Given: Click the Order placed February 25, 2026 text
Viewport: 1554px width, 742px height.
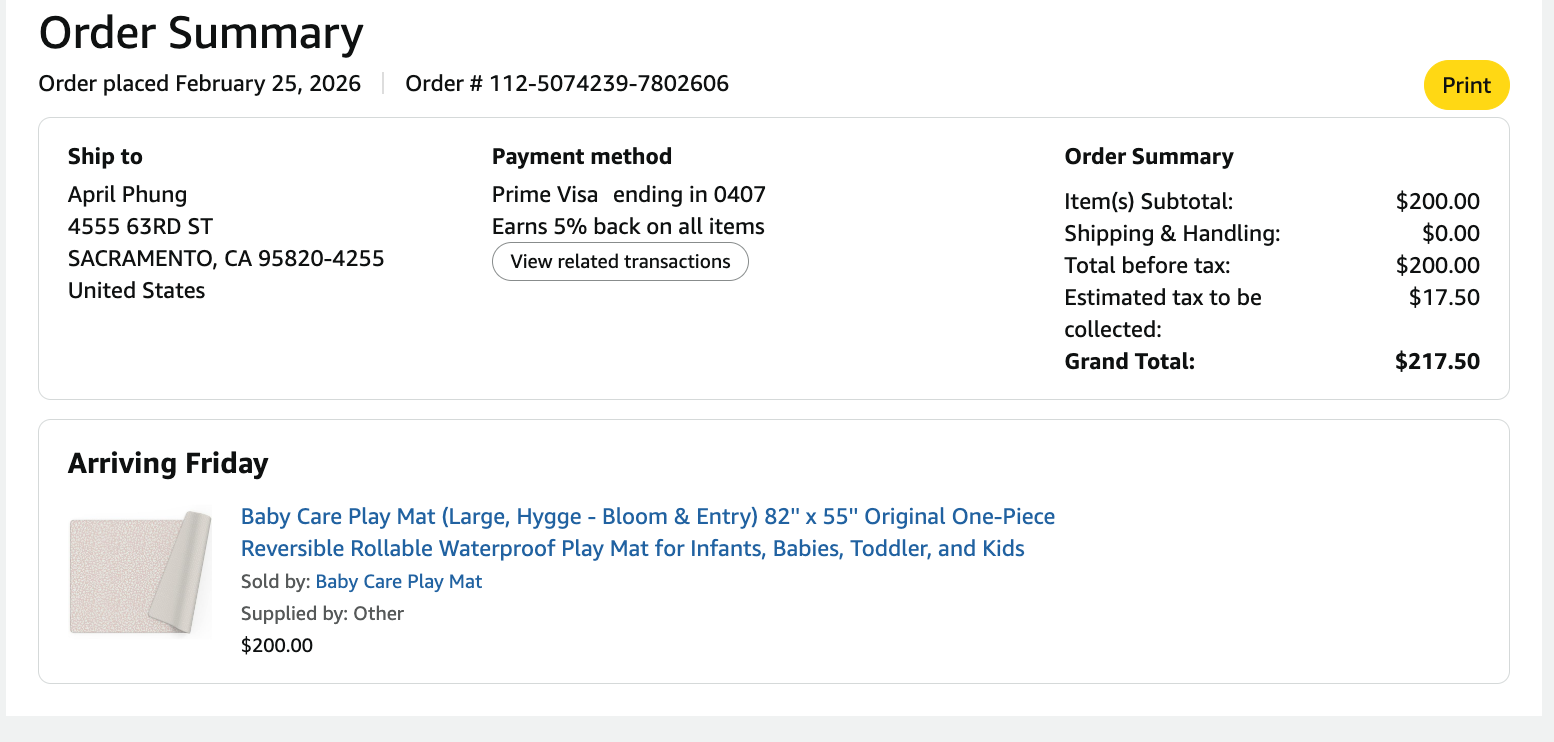Looking at the screenshot, I should (200, 84).
